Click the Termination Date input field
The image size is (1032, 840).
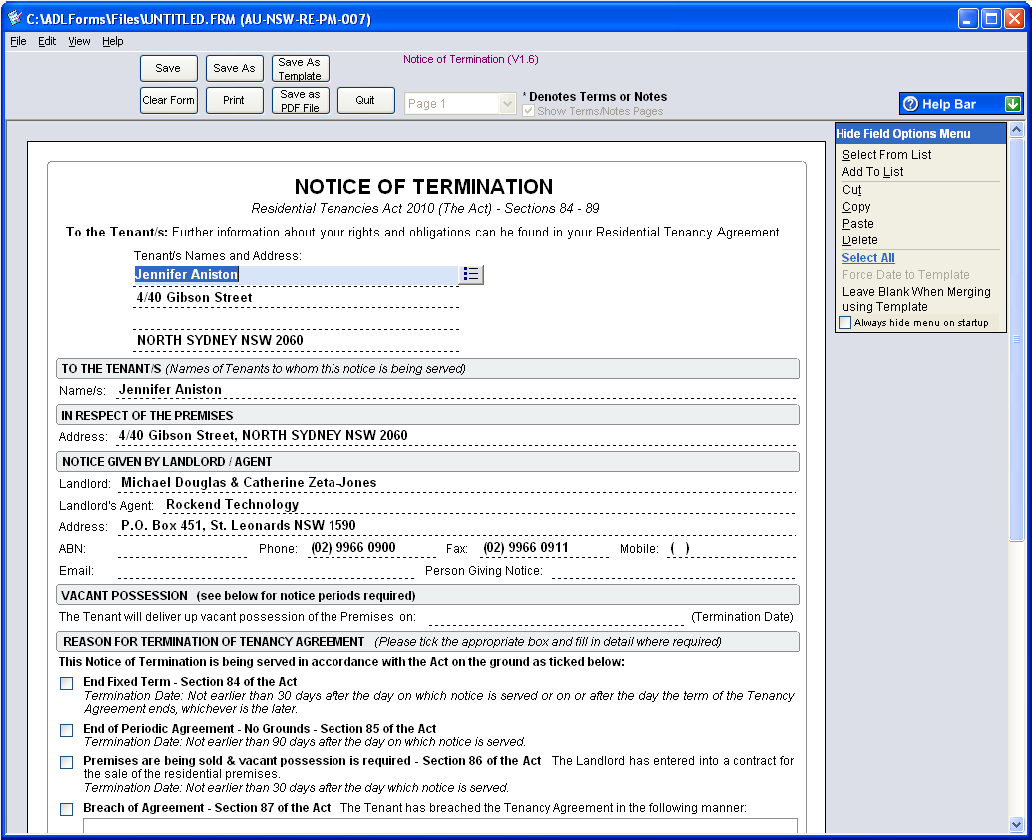tap(556, 617)
